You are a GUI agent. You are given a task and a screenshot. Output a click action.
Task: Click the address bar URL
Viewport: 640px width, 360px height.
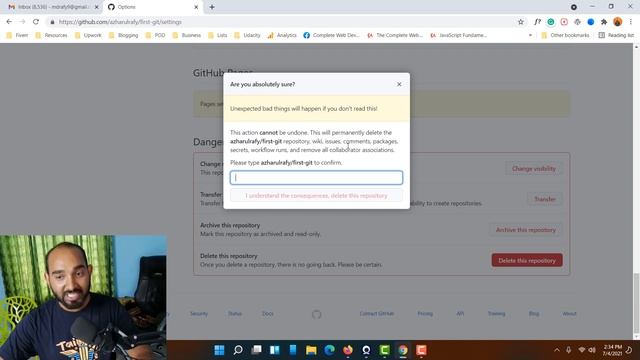[120, 22]
